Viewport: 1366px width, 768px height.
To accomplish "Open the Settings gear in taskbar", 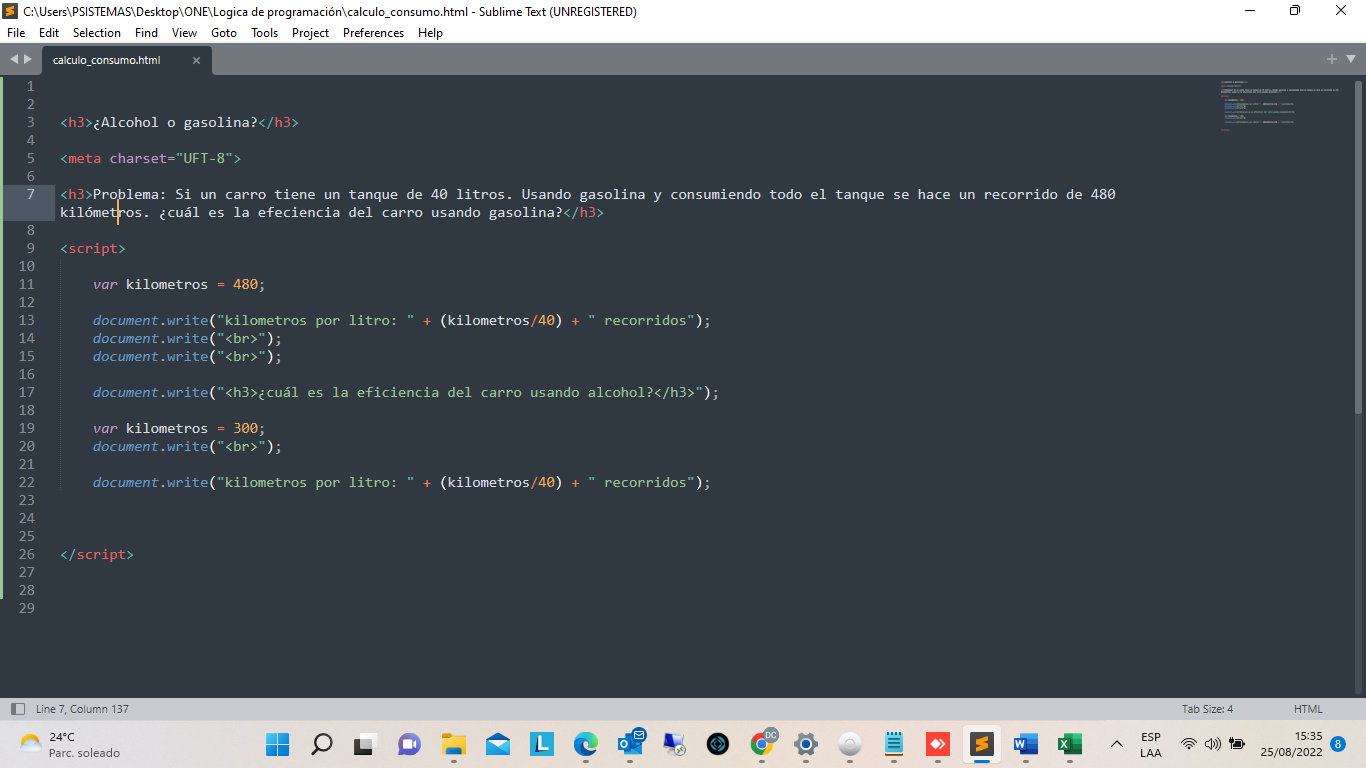I will pos(806,744).
